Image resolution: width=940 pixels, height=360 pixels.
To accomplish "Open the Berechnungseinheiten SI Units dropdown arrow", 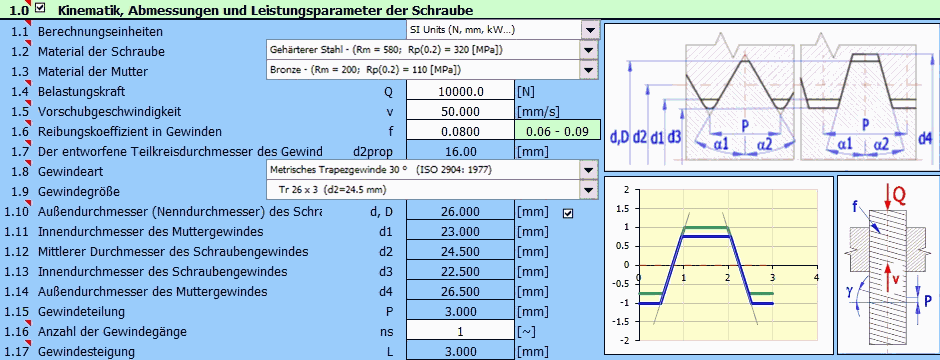I will (590, 30).
